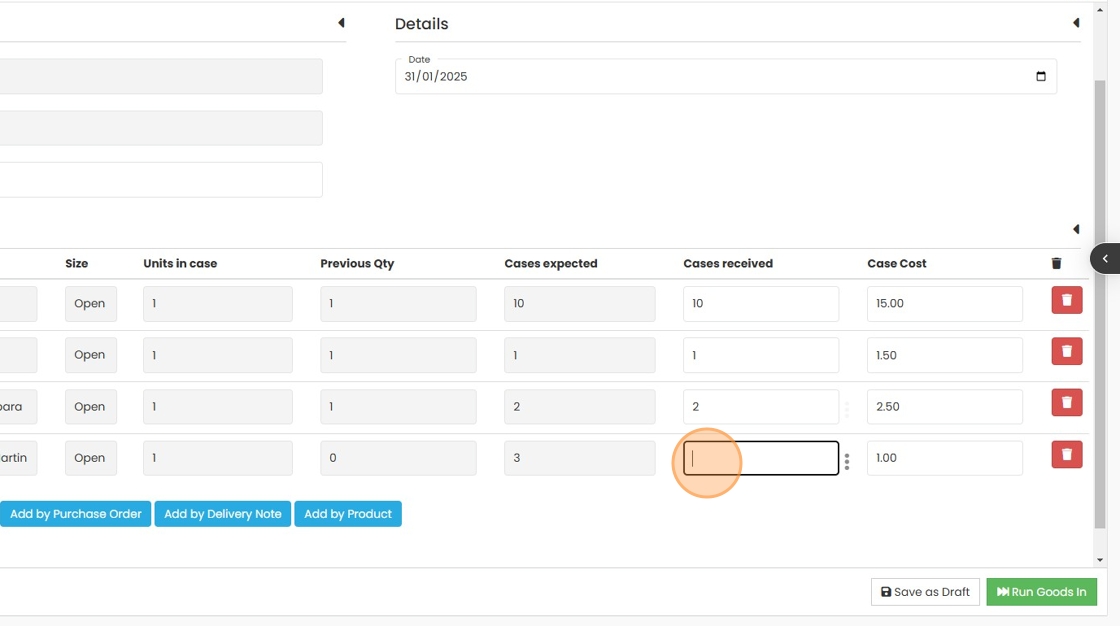Edit the Cases received field containing 10
This screenshot has width=1120, height=626.
[x=760, y=304]
